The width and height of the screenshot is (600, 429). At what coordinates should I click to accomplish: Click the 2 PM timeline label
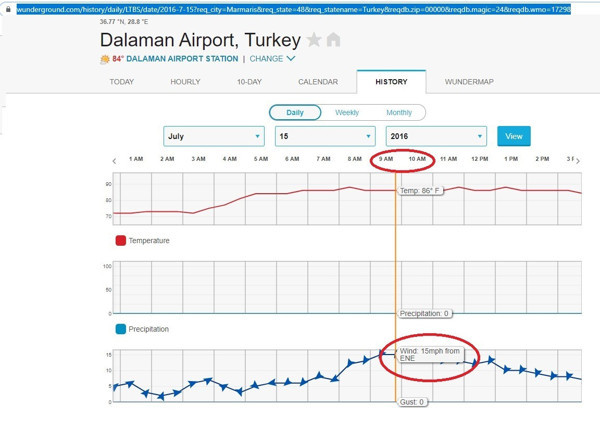tap(542, 159)
